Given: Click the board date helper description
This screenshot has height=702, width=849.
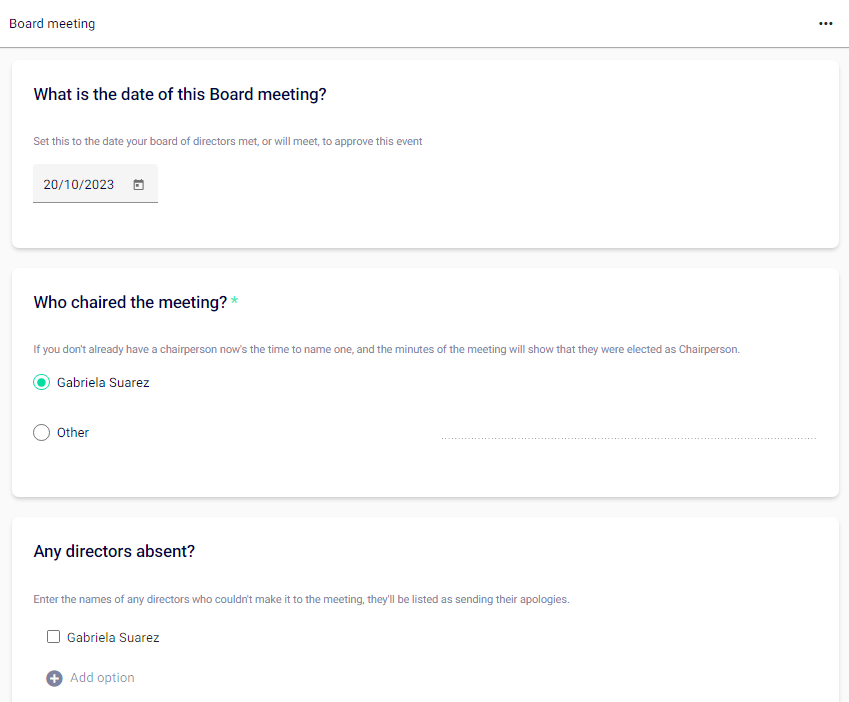Looking at the screenshot, I should coord(228,142).
